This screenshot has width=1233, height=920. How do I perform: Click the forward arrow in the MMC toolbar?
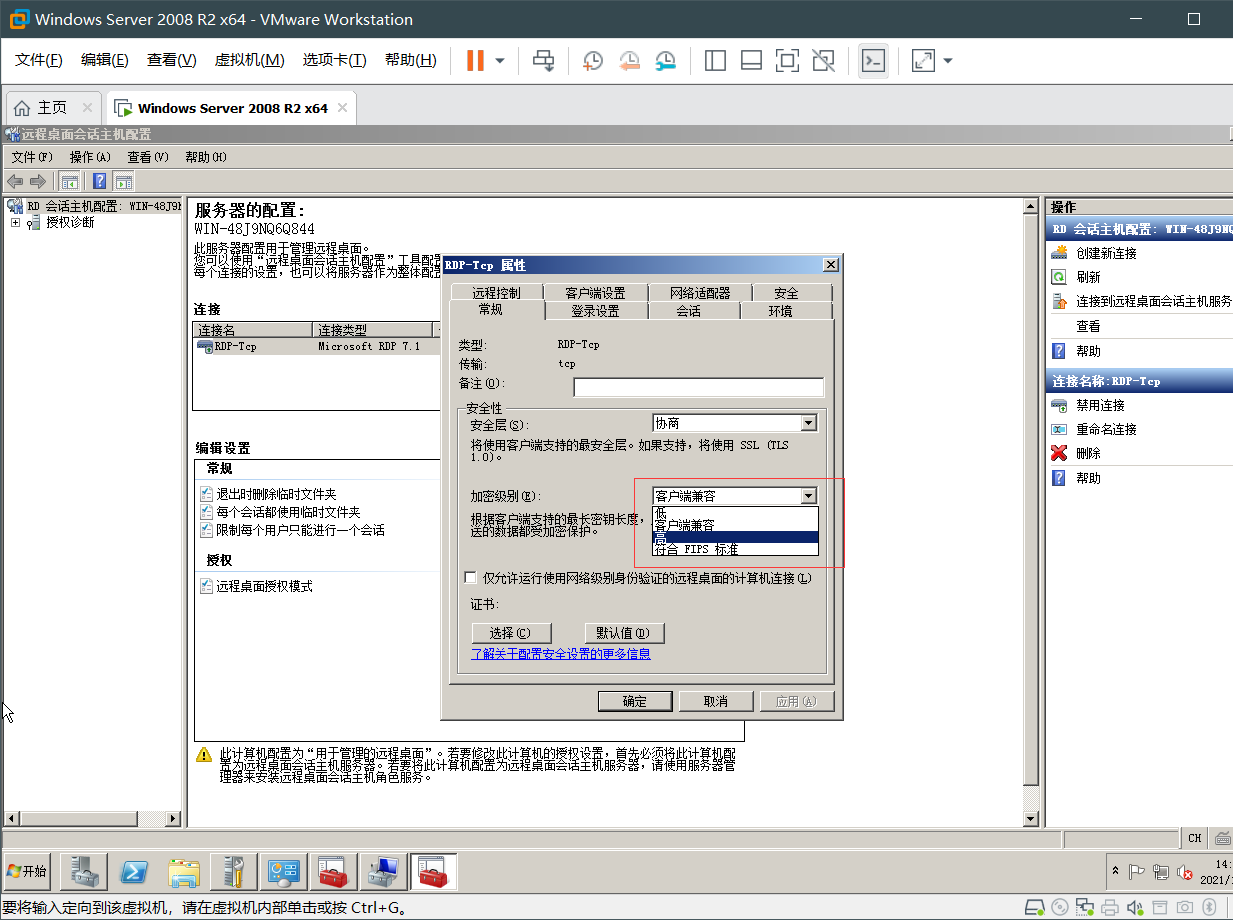pyautogui.click(x=38, y=181)
